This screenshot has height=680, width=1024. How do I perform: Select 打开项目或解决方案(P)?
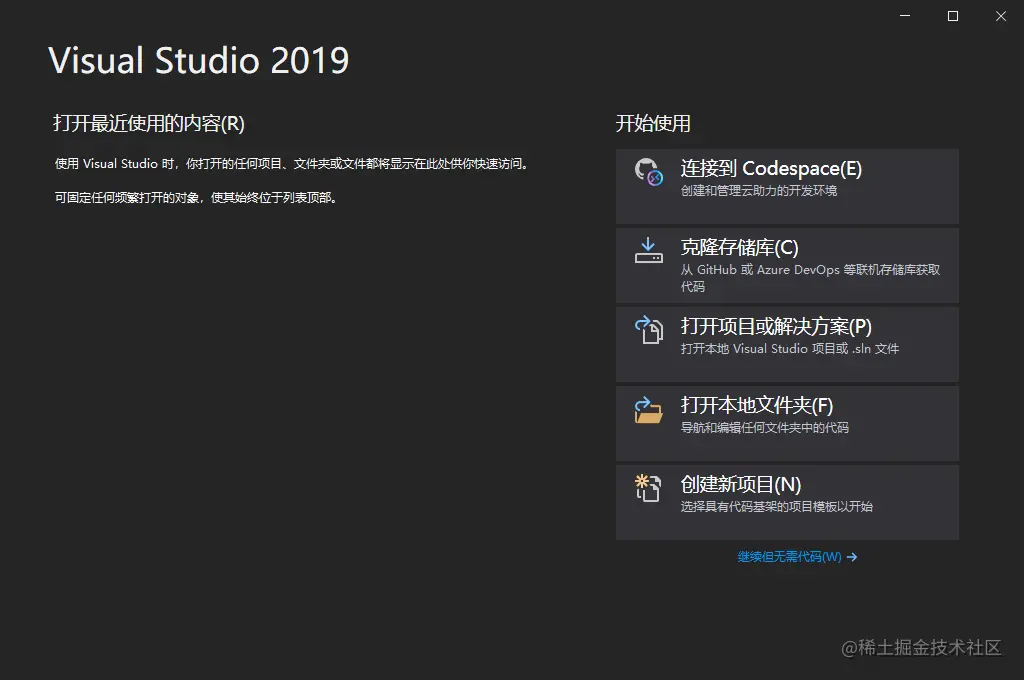point(787,344)
